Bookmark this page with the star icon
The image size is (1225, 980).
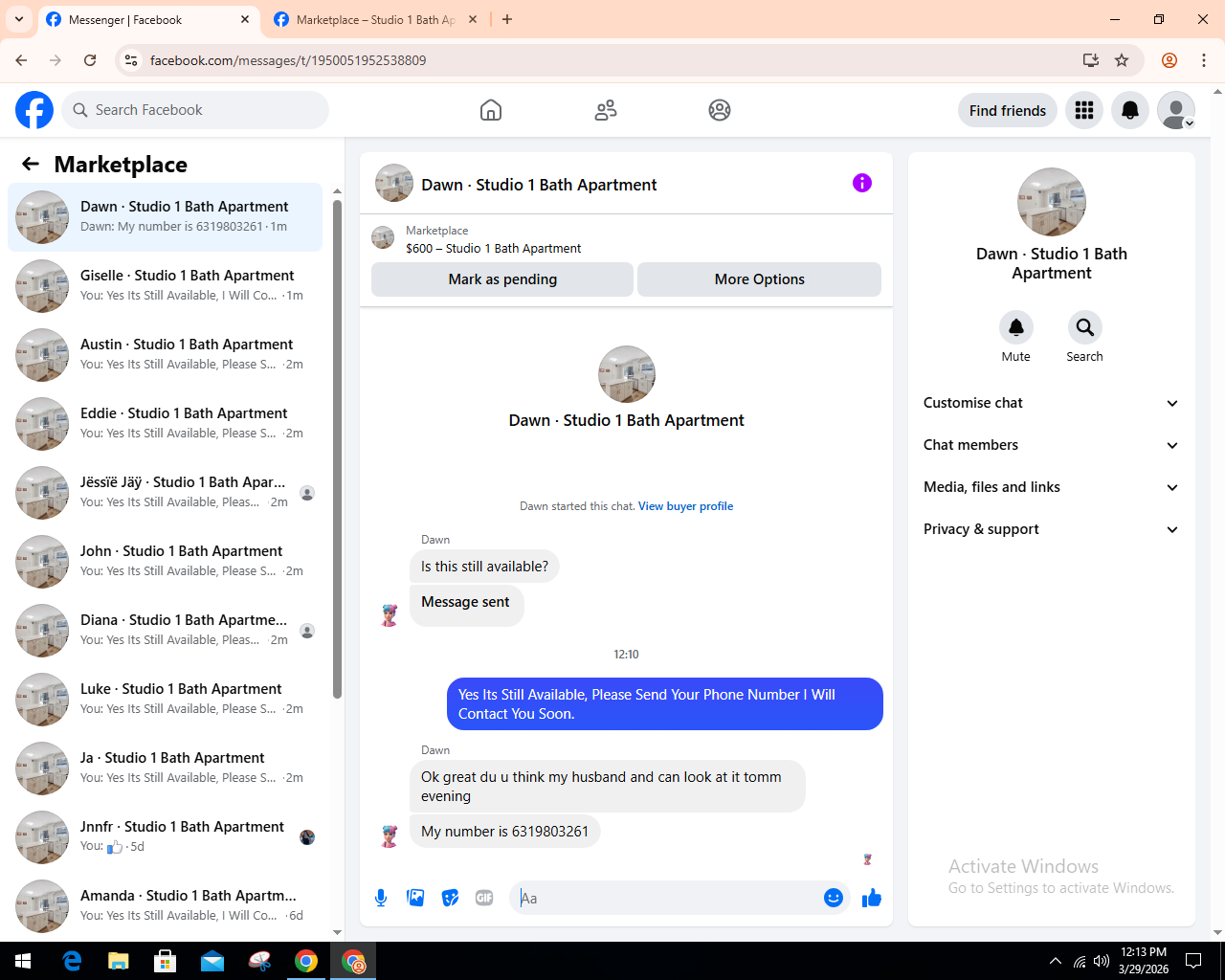[x=1122, y=60]
